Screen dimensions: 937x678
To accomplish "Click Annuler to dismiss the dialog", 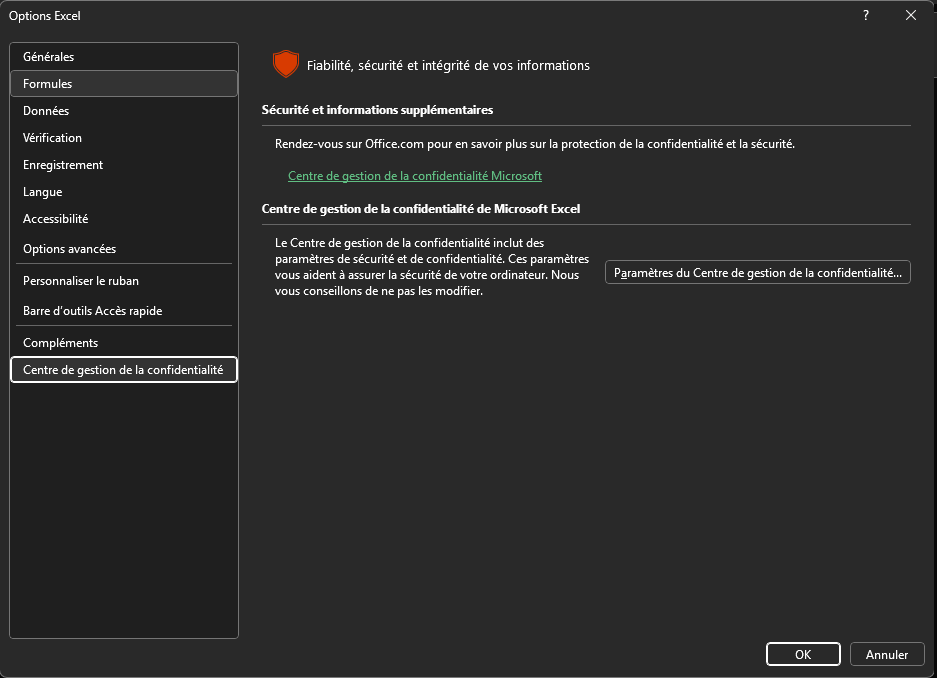I will [887, 654].
